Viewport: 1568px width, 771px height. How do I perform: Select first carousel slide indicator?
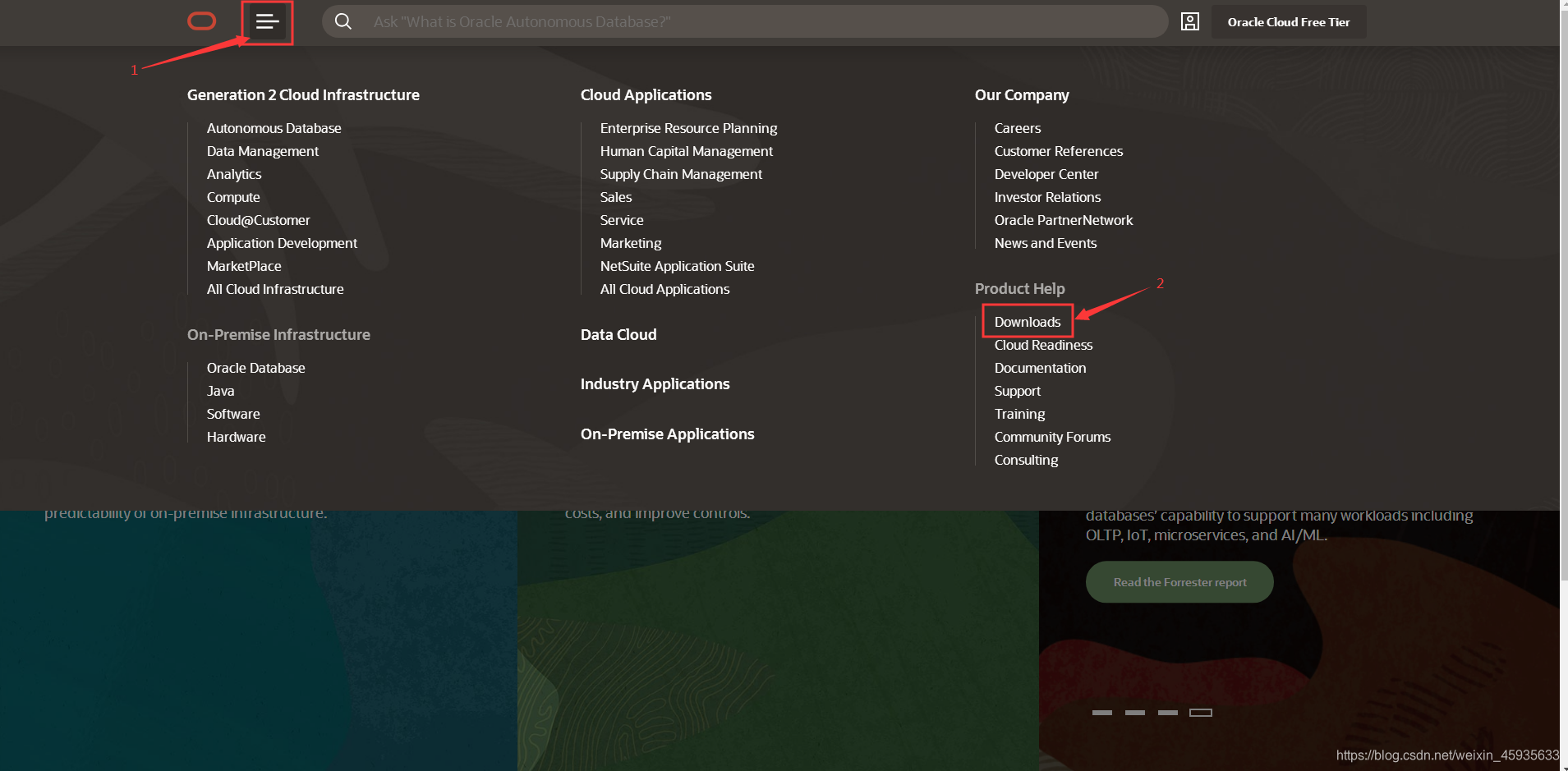point(1102,713)
